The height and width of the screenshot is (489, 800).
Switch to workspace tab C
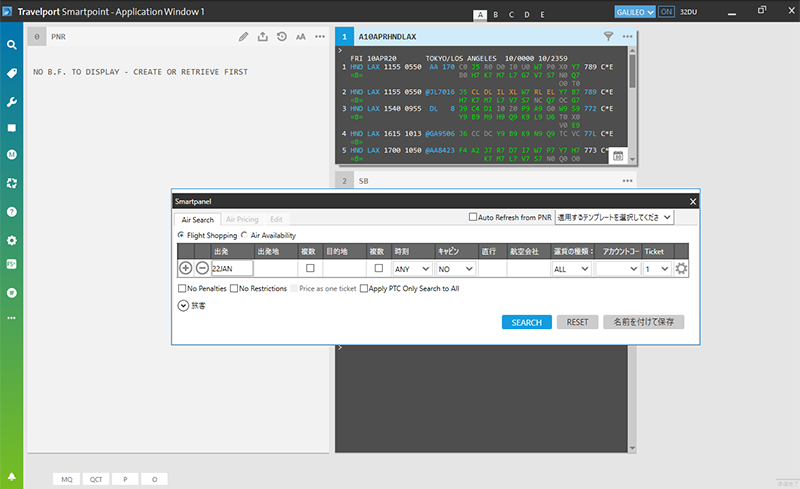(511, 15)
